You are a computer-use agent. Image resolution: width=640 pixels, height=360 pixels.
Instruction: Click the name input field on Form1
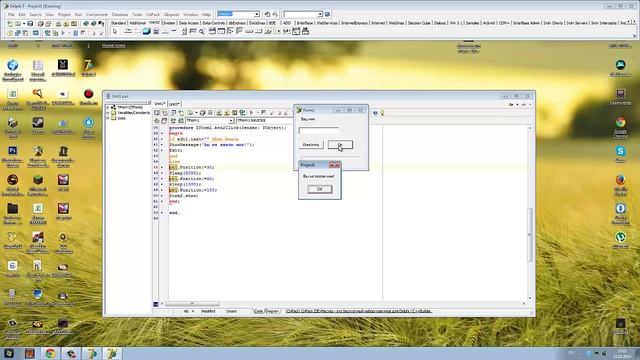pos(318,131)
